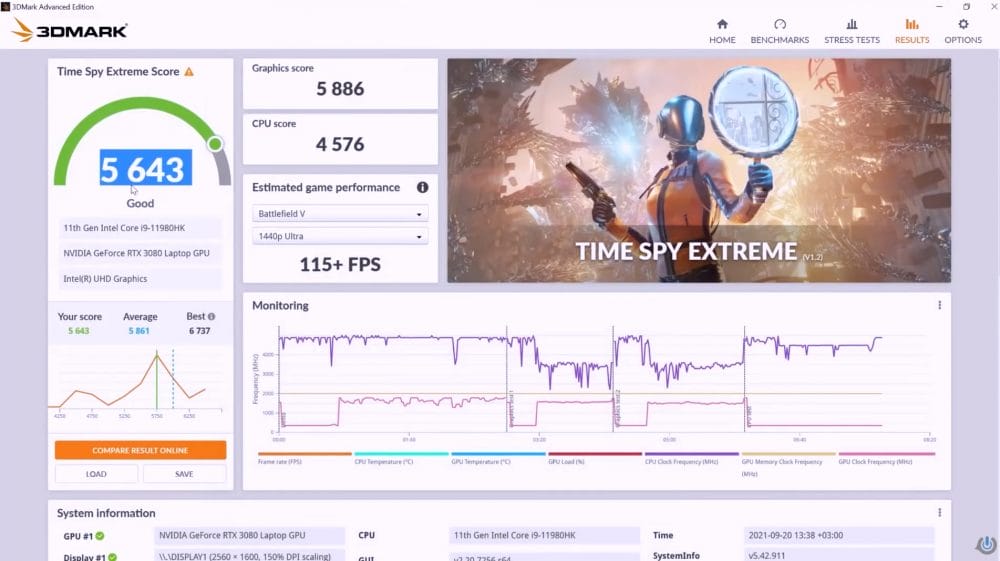1000x561 pixels.
Task: Switch to the Results tab
Action: point(911,31)
